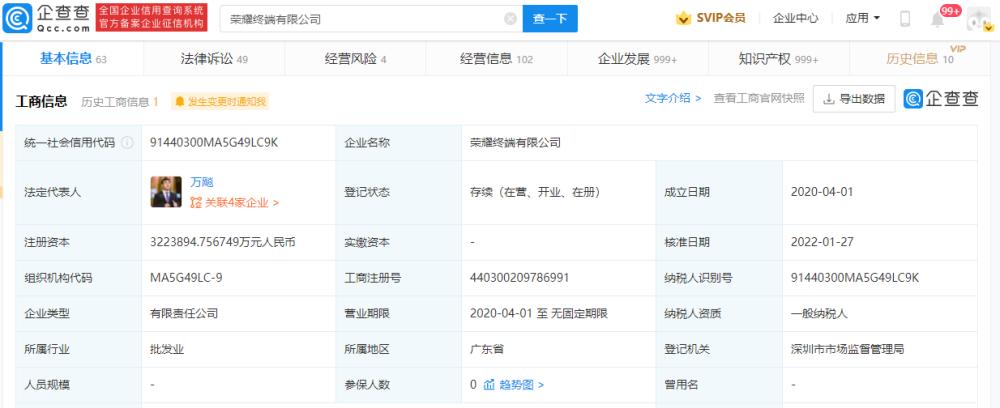This screenshot has height=408, width=1000.
Task: Open notifications bell icon
Action: tap(938, 19)
